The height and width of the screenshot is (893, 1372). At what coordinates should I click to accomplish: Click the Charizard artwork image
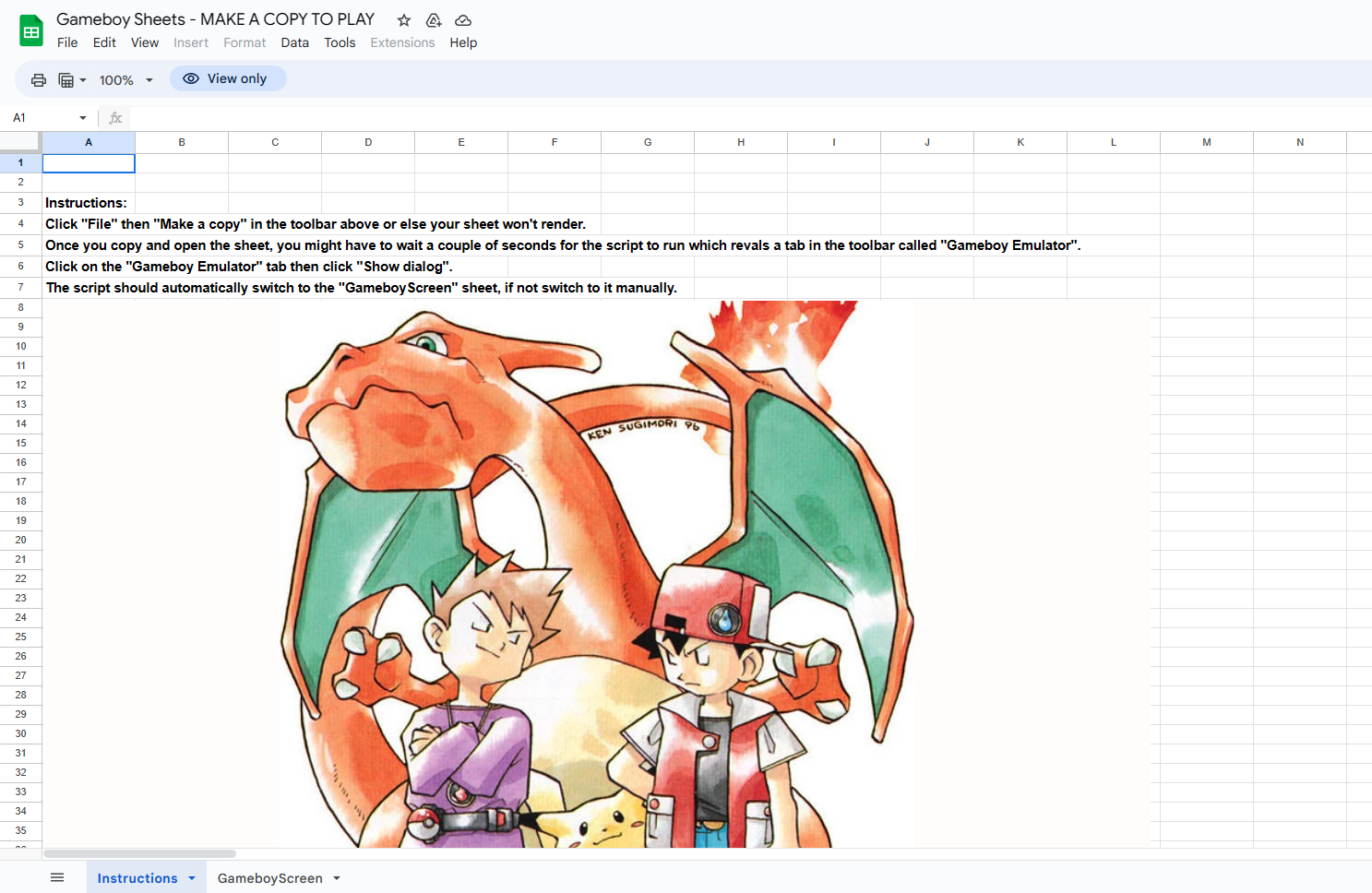[x=597, y=574]
